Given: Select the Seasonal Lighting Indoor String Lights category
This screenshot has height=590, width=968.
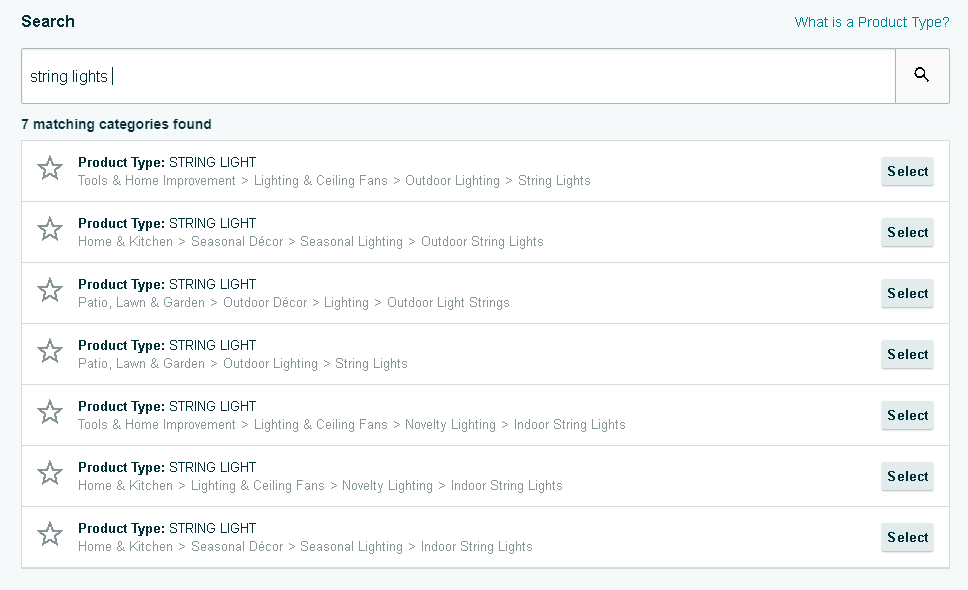Looking at the screenshot, I should pyautogui.click(x=907, y=537).
